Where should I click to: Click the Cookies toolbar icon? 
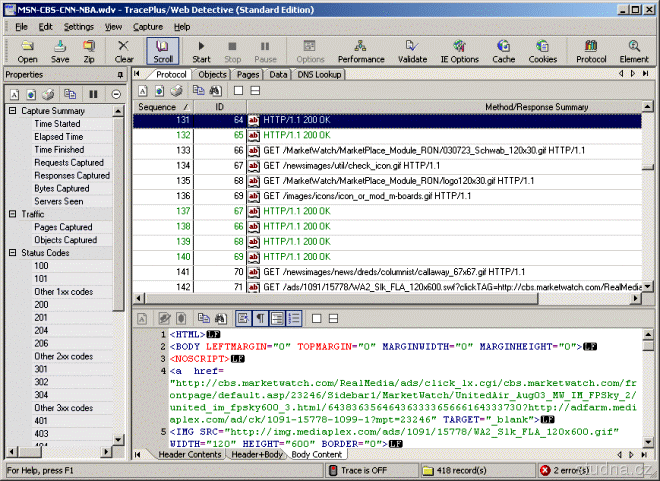coord(542,51)
